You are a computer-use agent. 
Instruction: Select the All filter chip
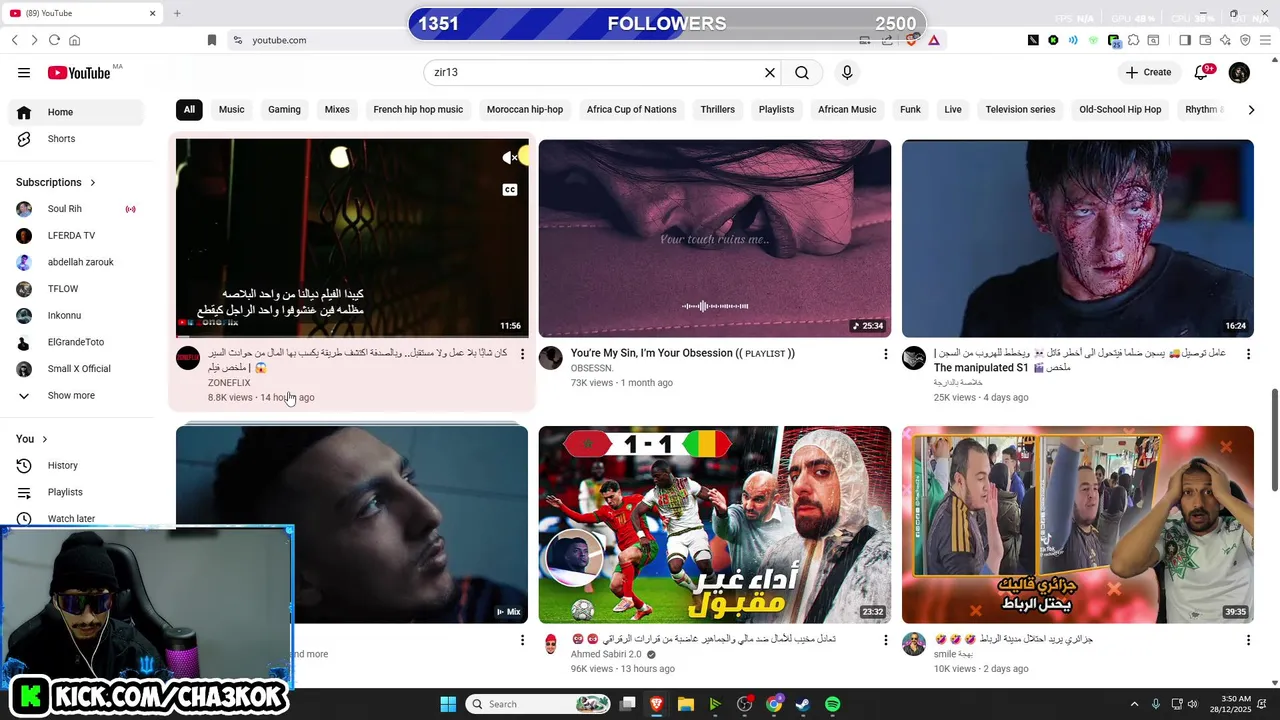(x=189, y=110)
